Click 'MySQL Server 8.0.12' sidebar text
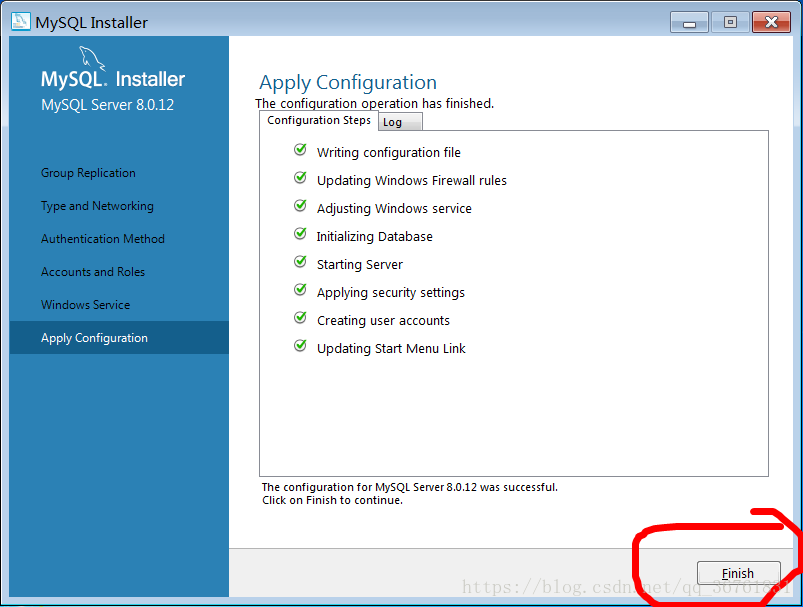Viewport: 803px width, 607px height. 108,105
